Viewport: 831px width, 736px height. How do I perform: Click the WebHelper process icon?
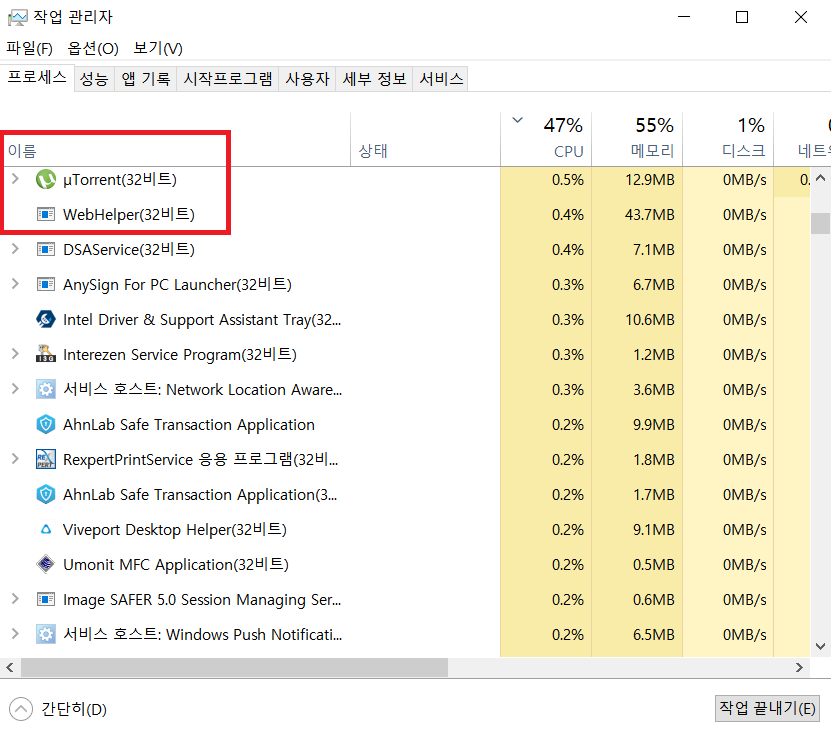(x=46, y=215)
